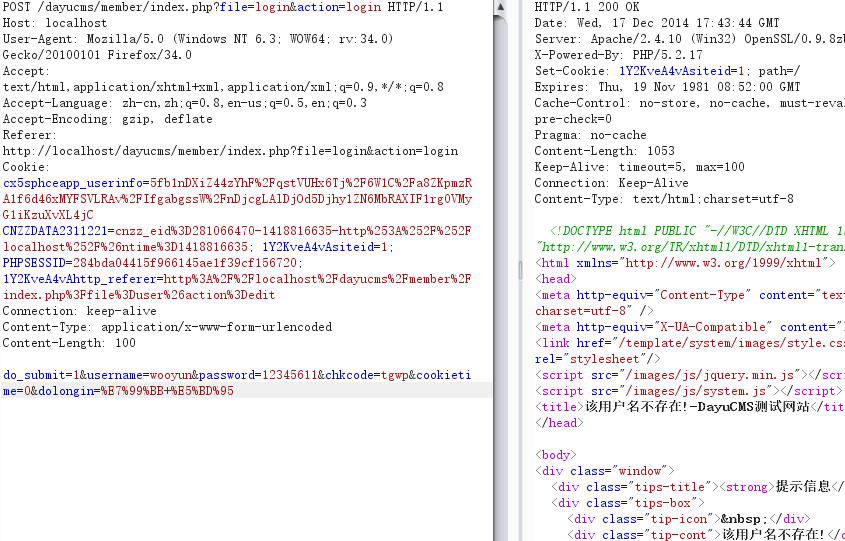The image size is (845, 541).
Task: Click the request pane vertical scrollbar thumb
Action: [x=500, y=278]
